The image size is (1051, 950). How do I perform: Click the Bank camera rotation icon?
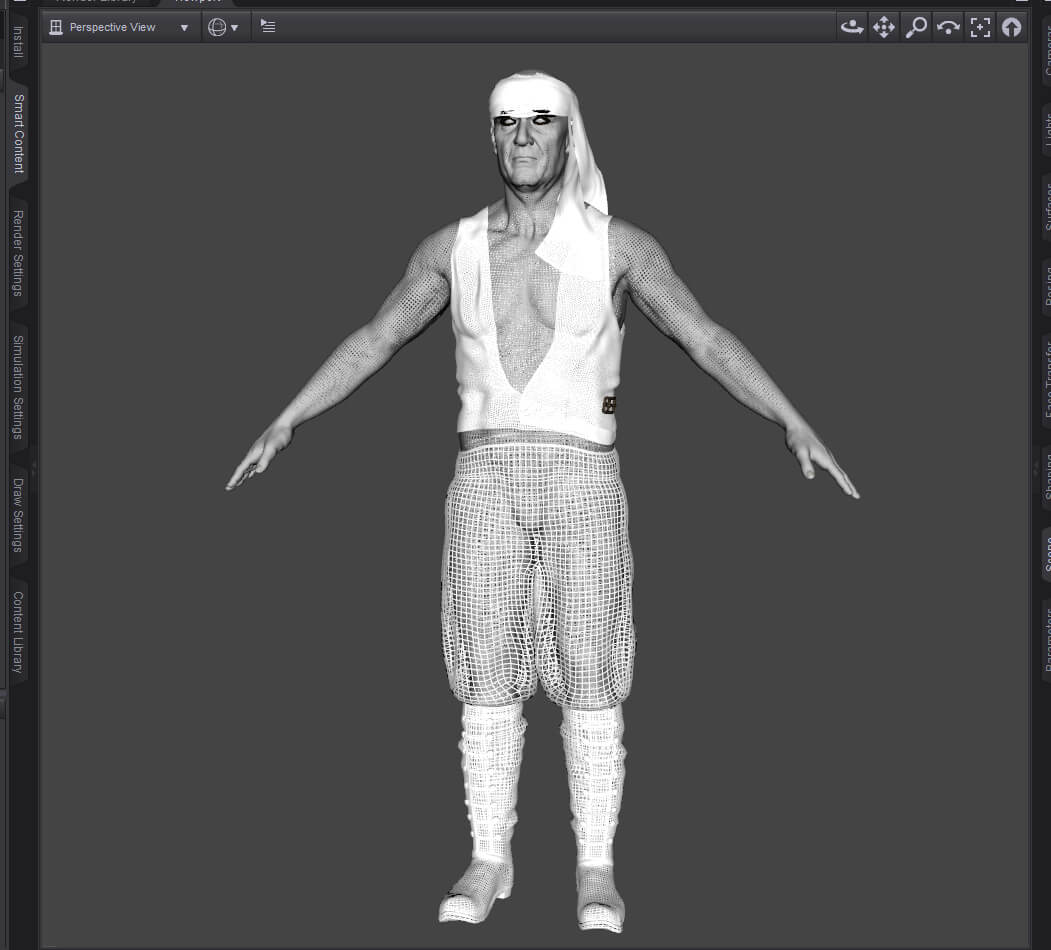click(x=948, y=27)
